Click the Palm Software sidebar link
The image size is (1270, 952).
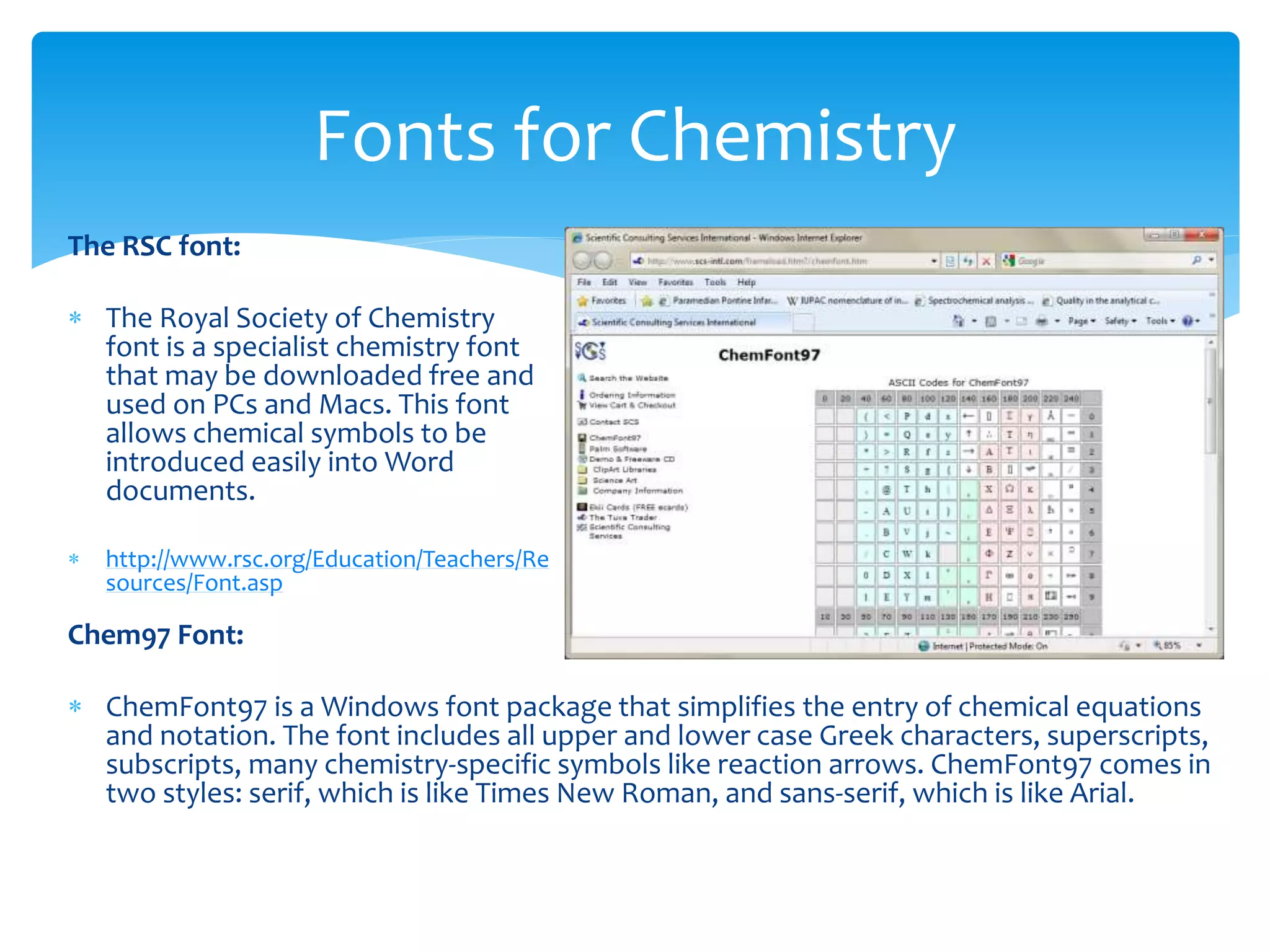click(x=618, y=449)
